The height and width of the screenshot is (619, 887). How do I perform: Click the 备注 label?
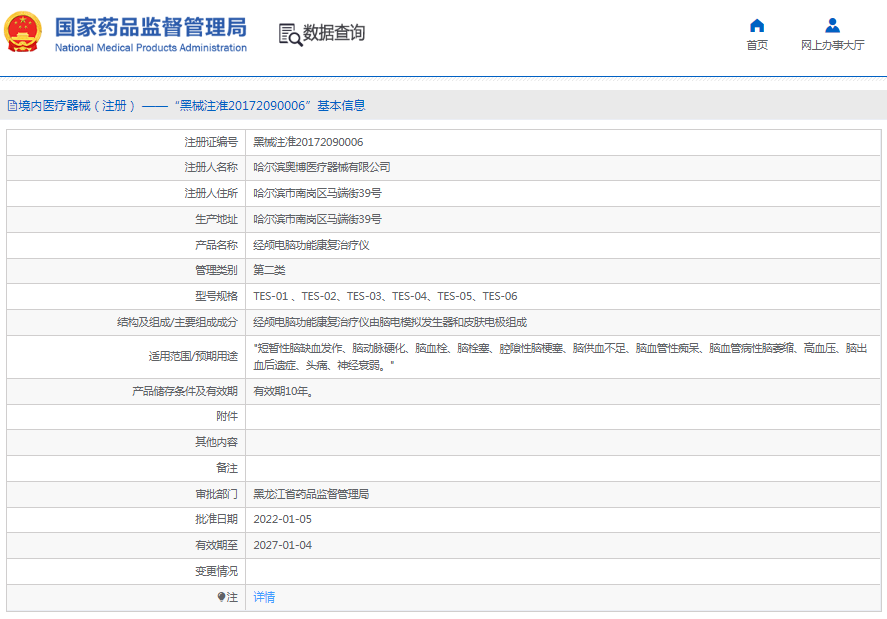click(227, 468)
